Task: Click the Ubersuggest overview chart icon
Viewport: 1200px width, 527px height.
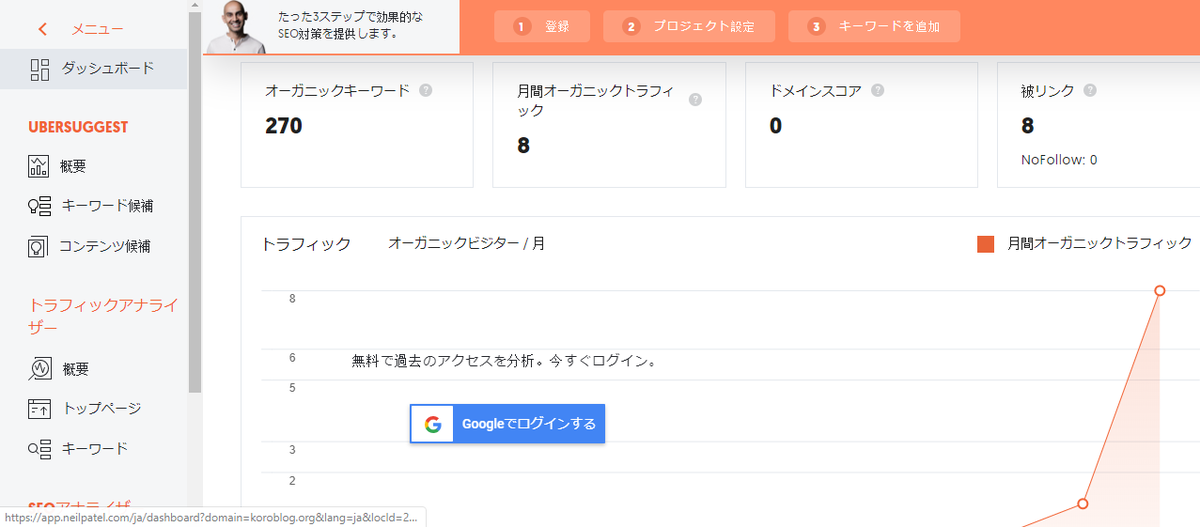Action: click(39, 166)
